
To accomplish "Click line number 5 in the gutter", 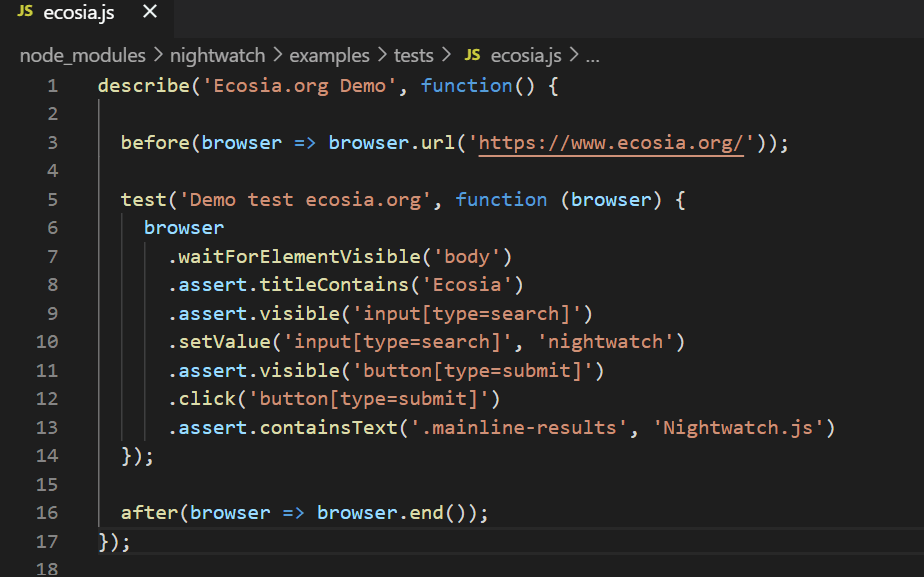I will [52, 199].
